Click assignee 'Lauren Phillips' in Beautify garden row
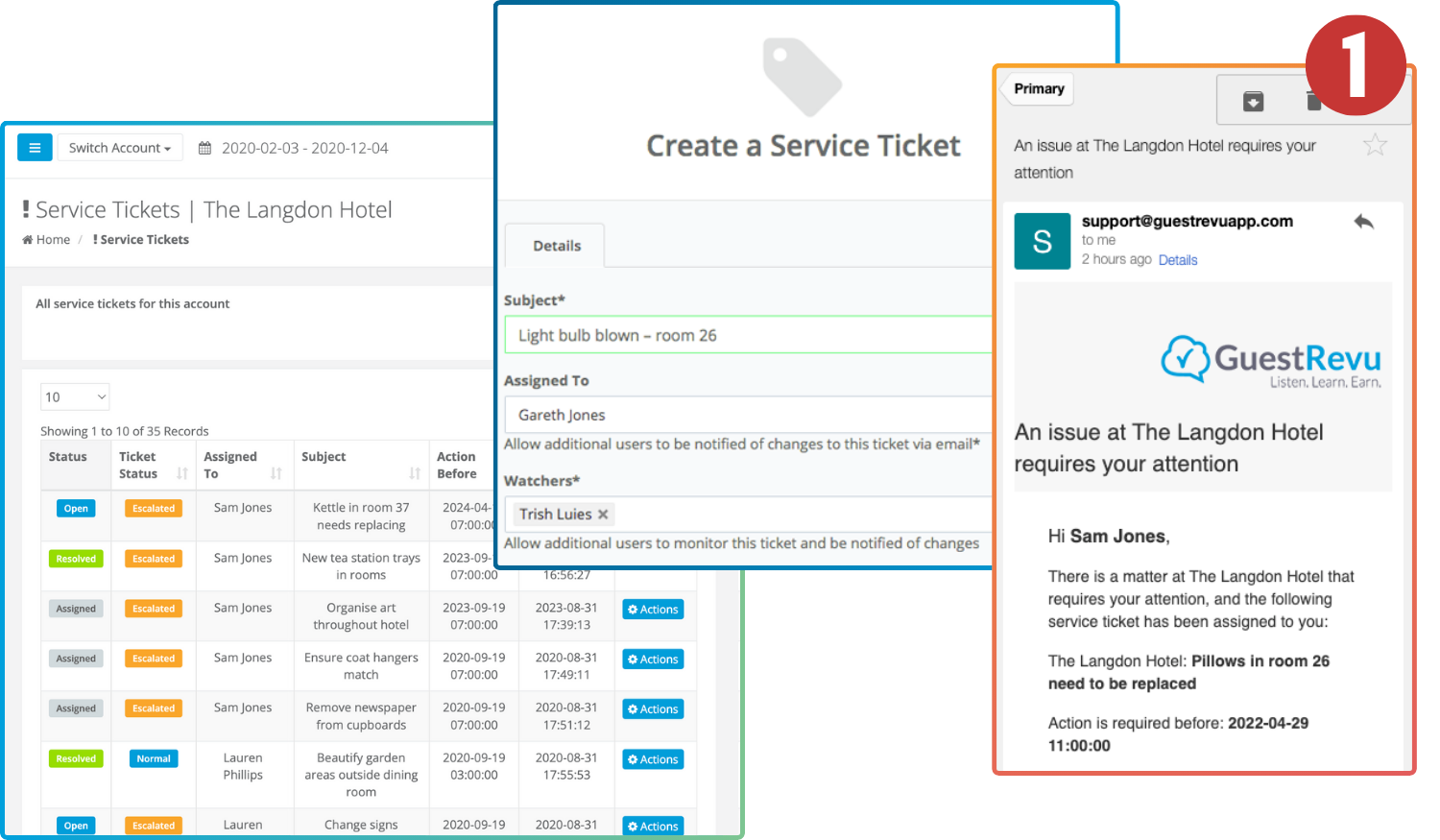Screen dimensions: 1440x840 tap(243, 766)
